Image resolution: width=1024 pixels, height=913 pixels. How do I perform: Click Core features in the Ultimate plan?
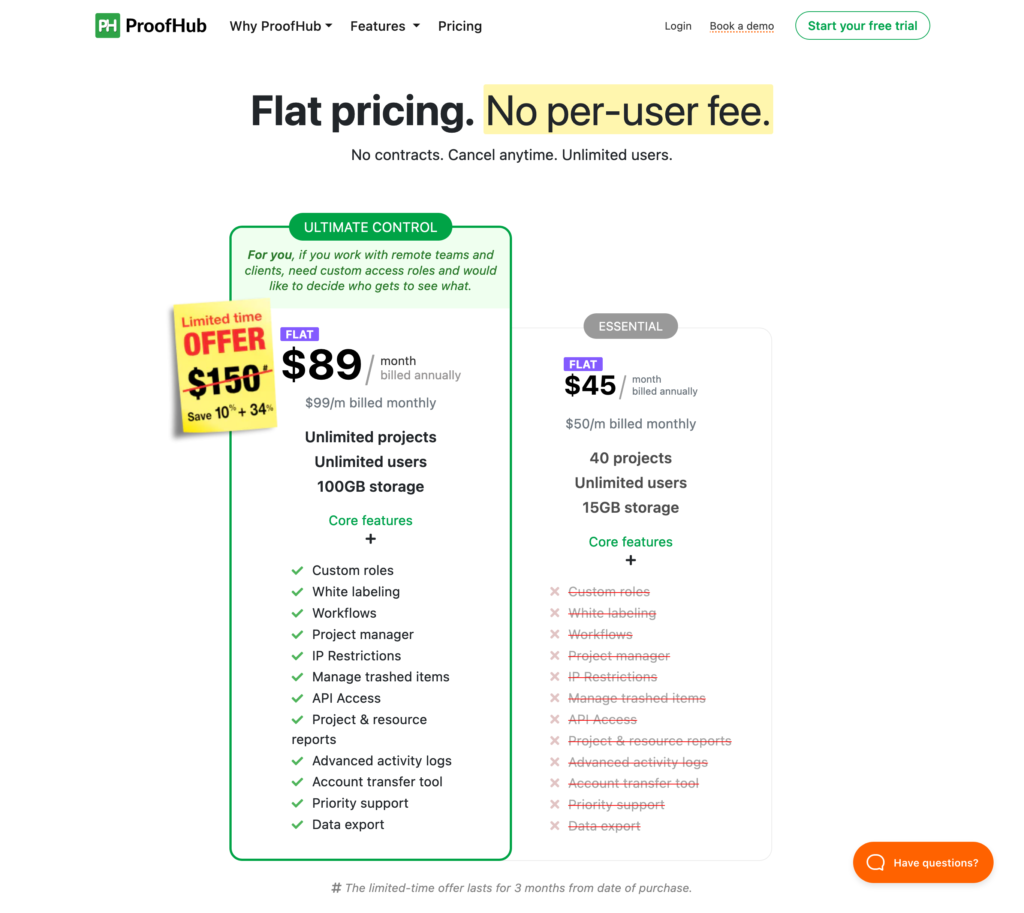coord(370,520)
